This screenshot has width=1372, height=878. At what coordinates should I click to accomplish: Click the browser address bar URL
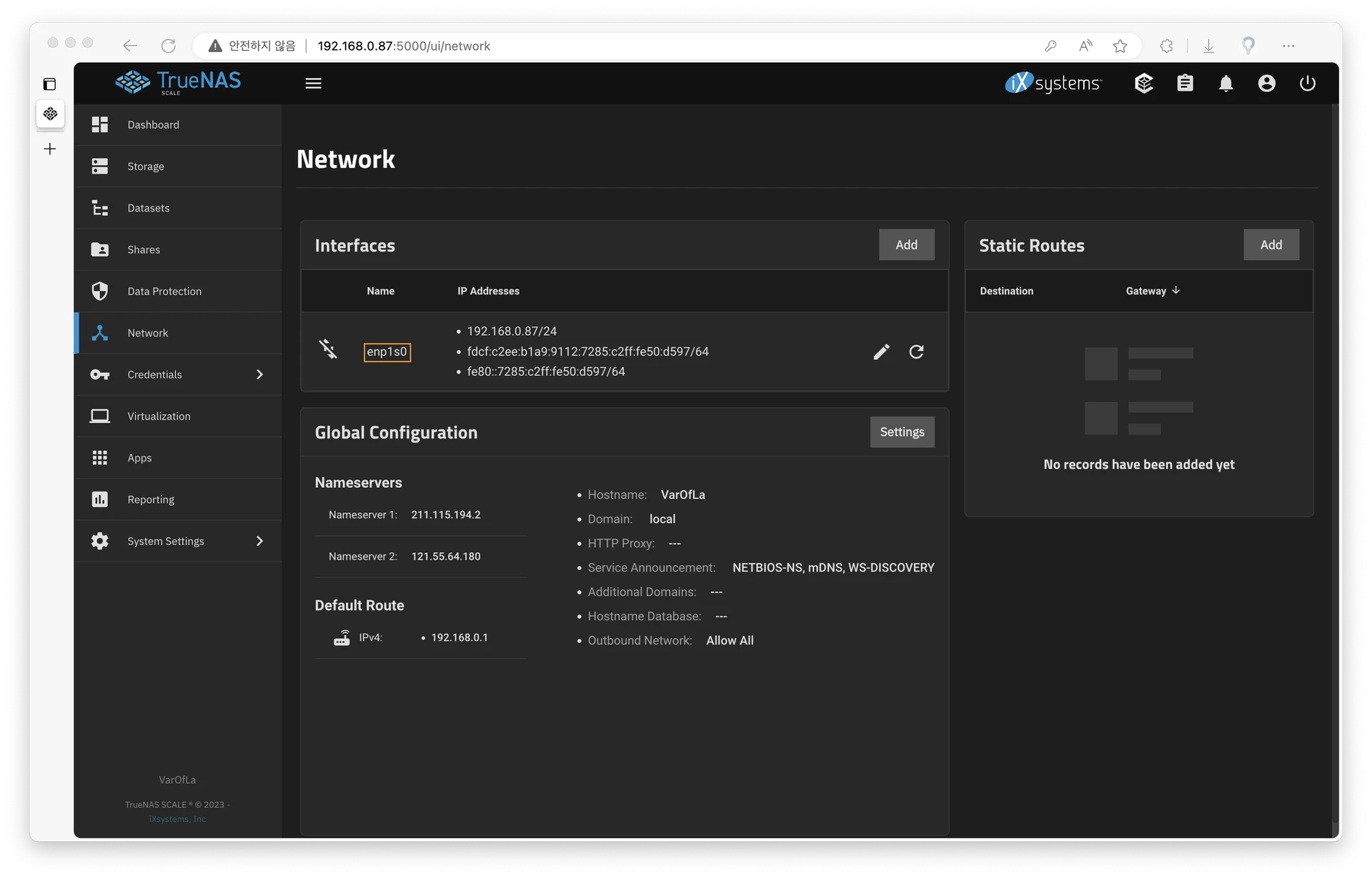click(404, 46)
